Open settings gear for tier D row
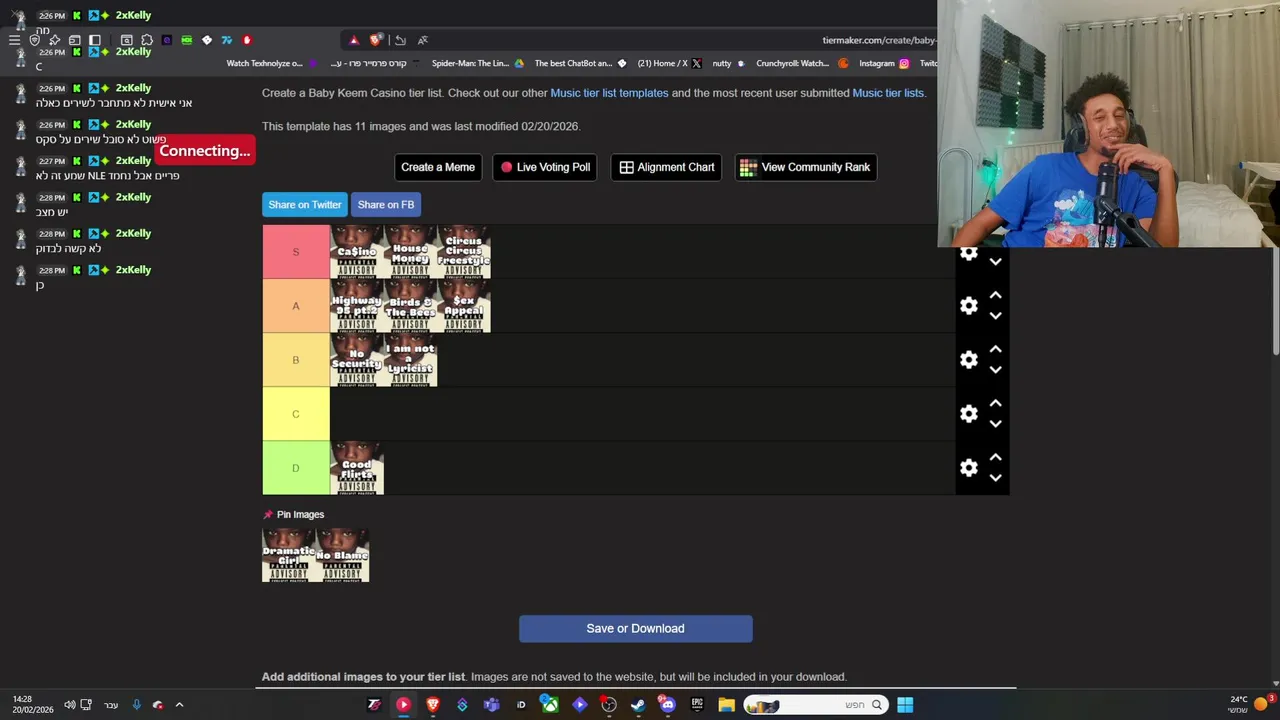1280x720 pixels. point(968,468)
